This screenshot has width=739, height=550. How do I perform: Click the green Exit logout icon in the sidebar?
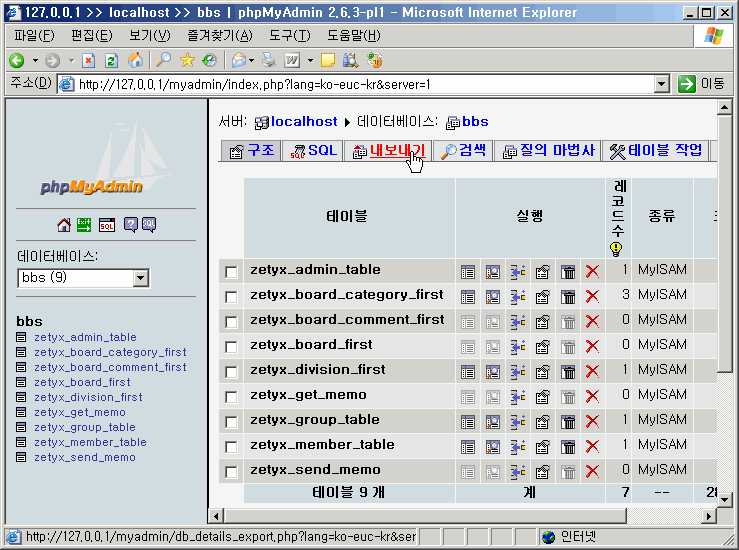(x=84, y=225)
